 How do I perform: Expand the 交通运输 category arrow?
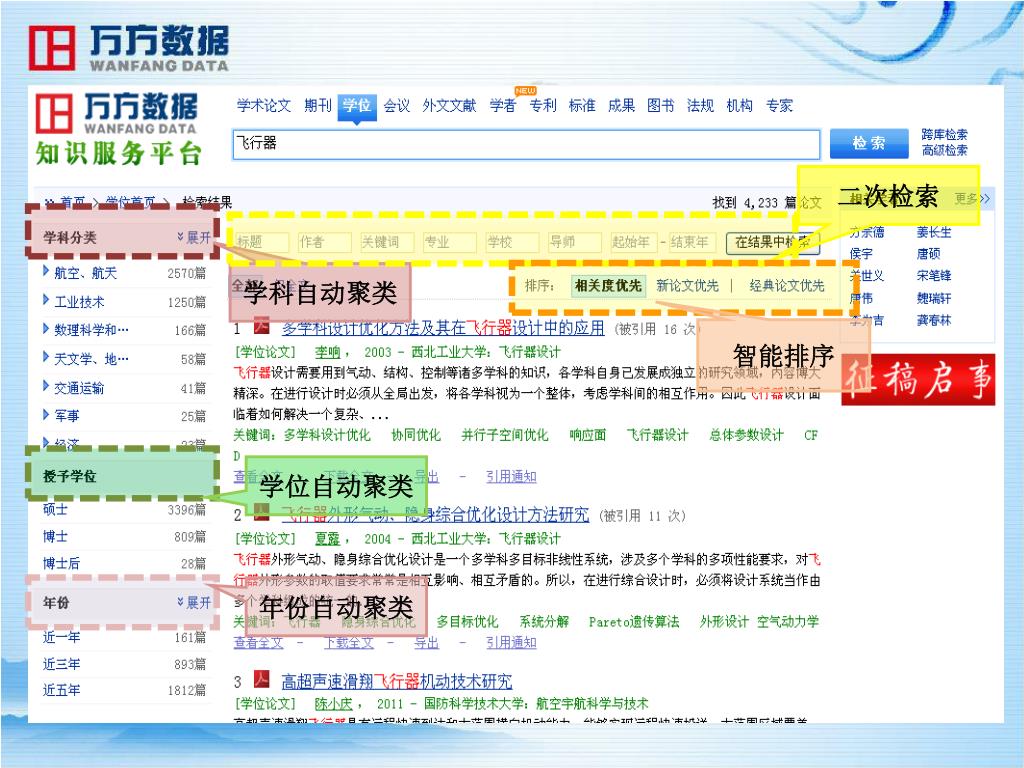(46, 386)
